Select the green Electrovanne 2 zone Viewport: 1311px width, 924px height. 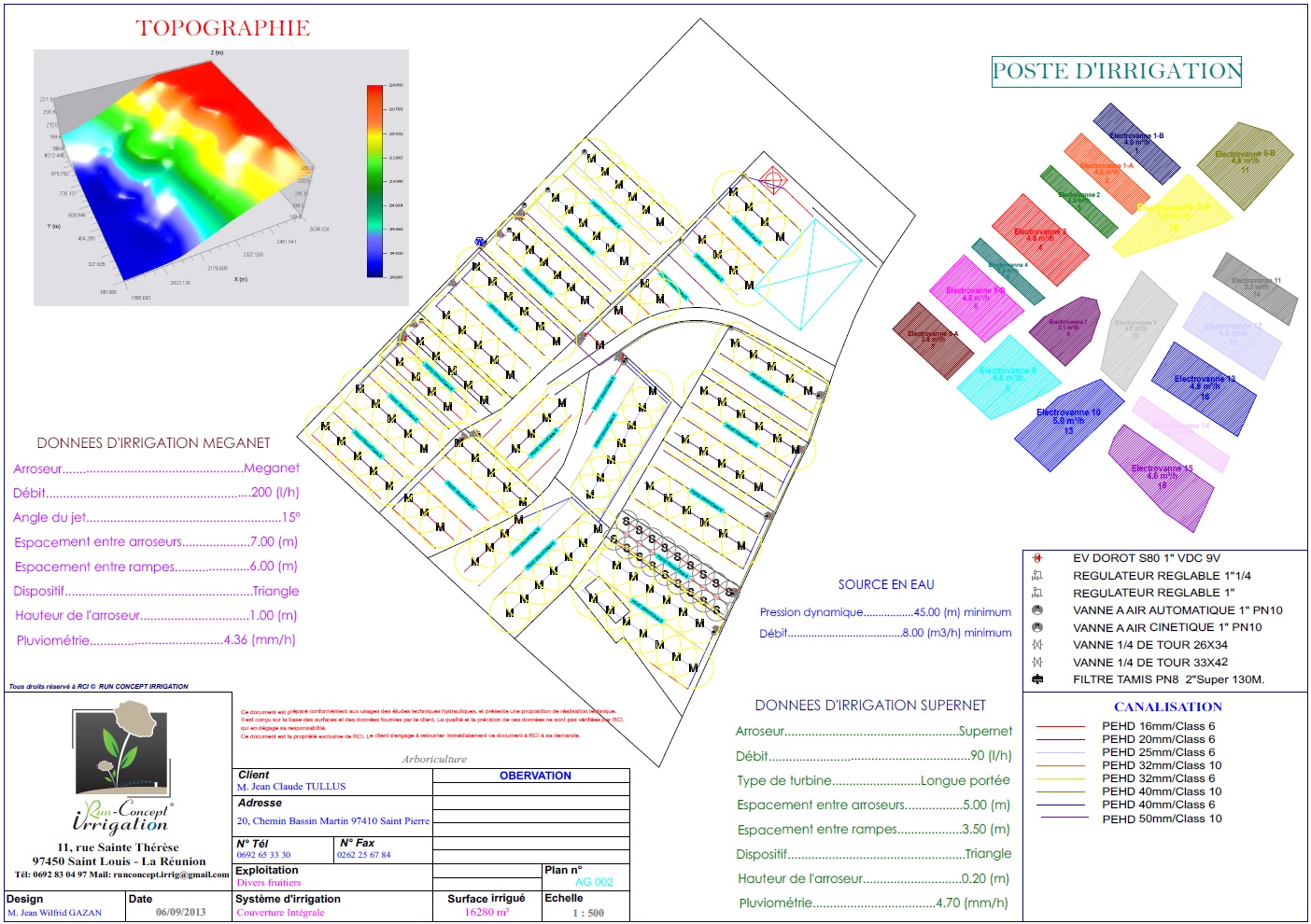point(1078,201)
